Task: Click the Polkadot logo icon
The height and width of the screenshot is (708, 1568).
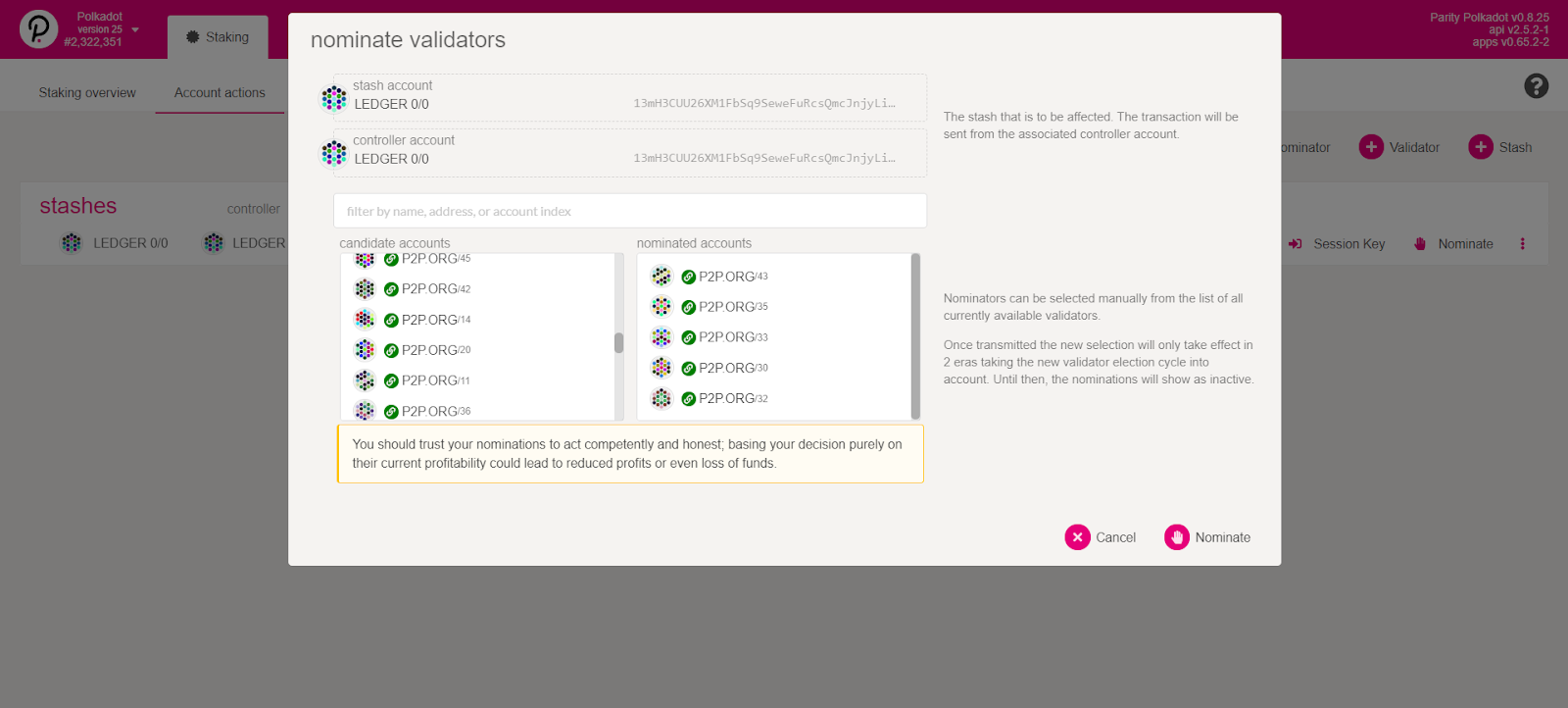Action: tap(39, 28)
